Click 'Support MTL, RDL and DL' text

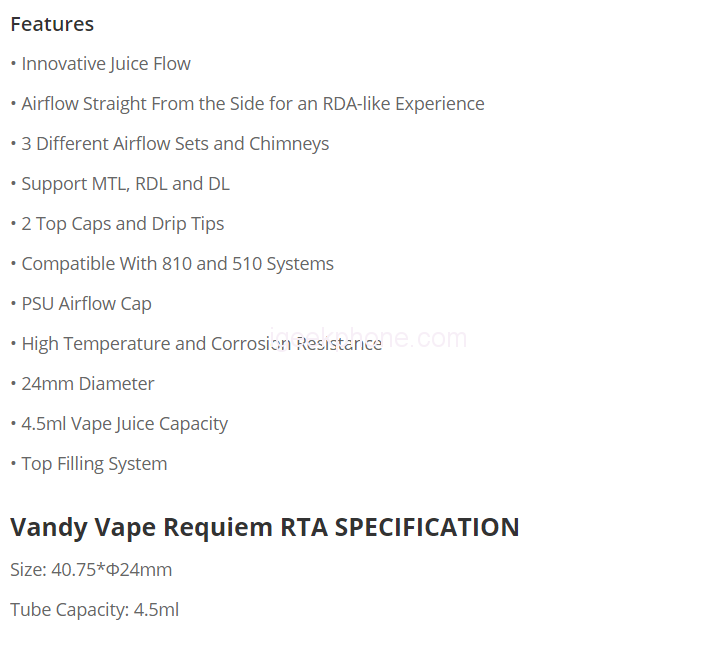coord(125,184)
